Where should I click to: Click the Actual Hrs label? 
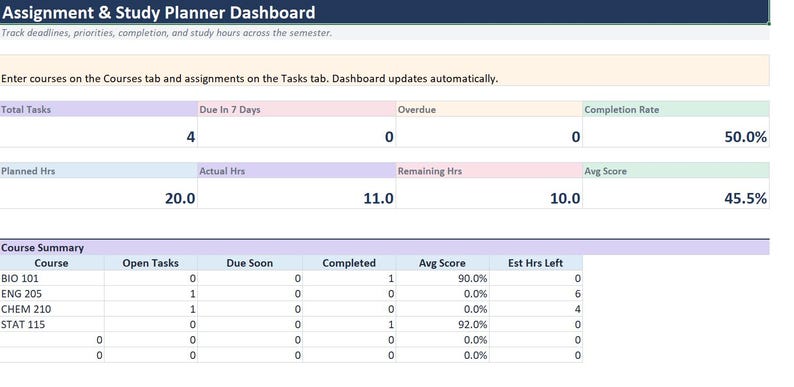[x=296, y=171]
